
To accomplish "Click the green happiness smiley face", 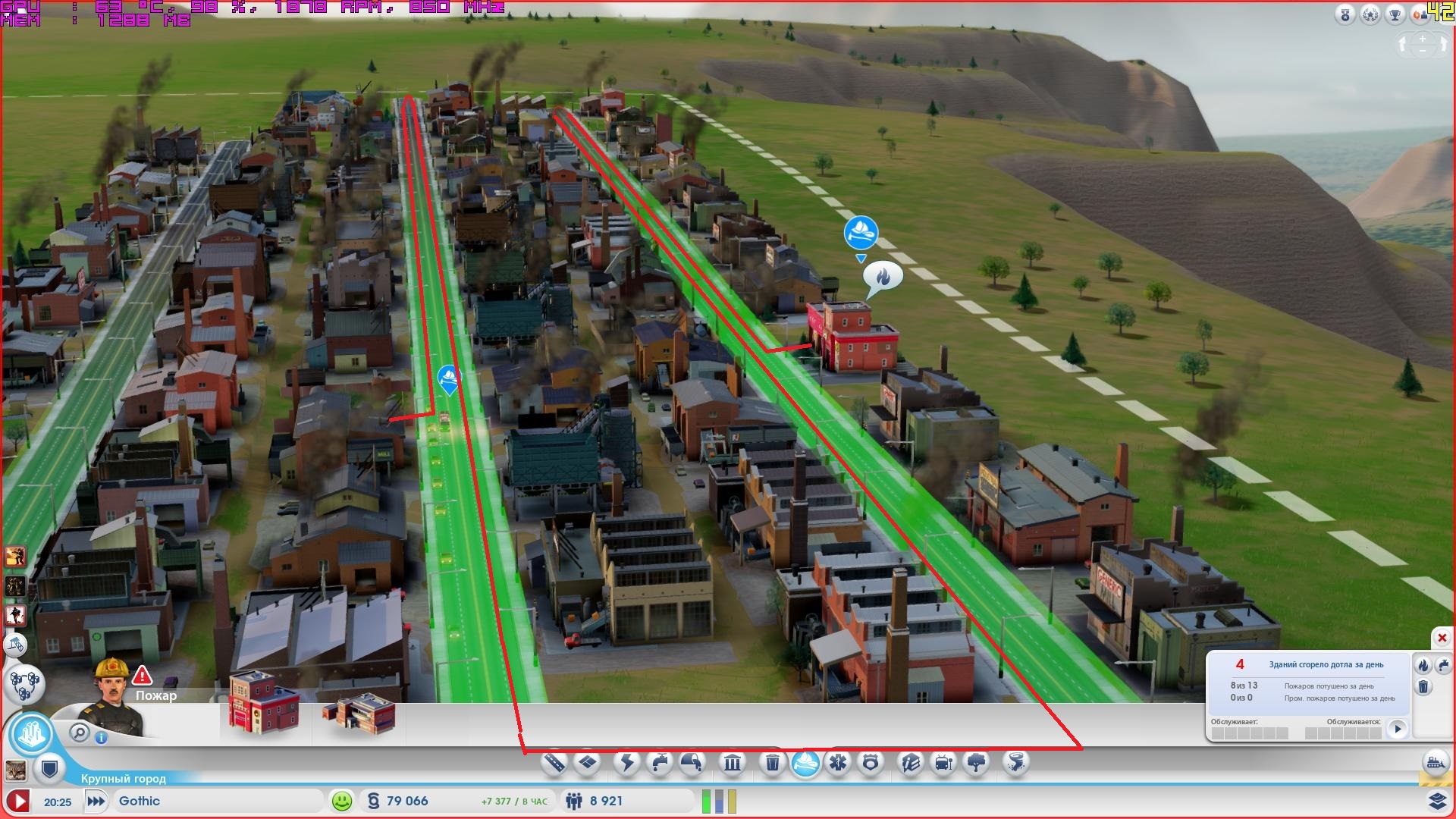I will click(342, 801).
